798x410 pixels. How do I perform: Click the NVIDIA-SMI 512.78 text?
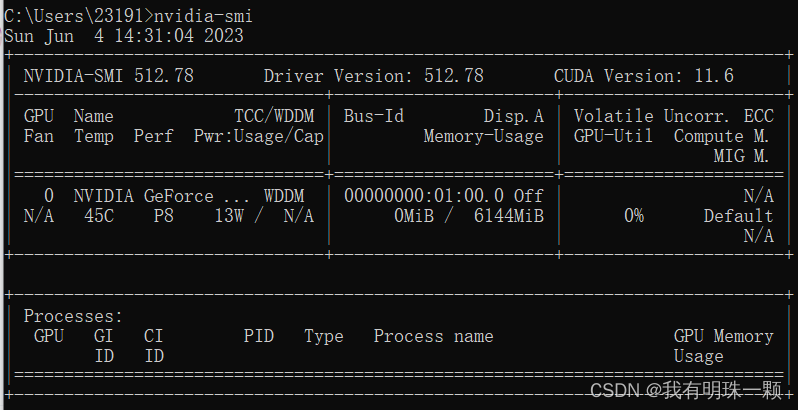(108, 76)
